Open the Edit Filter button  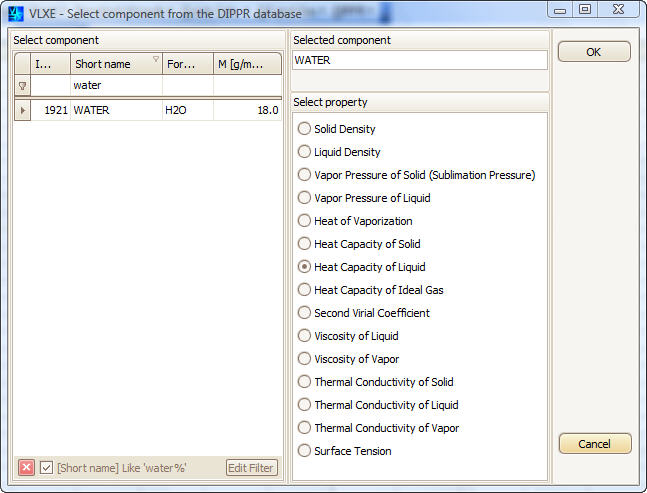tap(251, 468)
